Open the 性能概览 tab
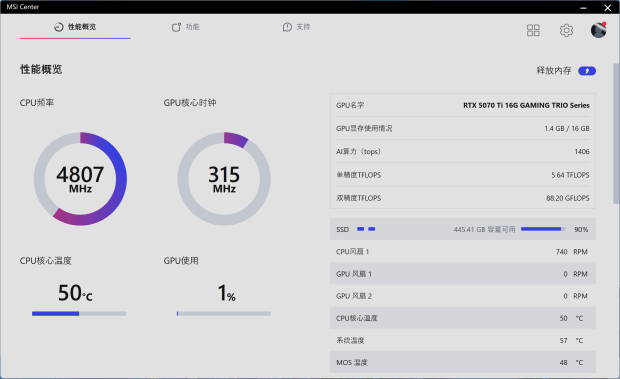The image size is (620, 379). point(75,27)
